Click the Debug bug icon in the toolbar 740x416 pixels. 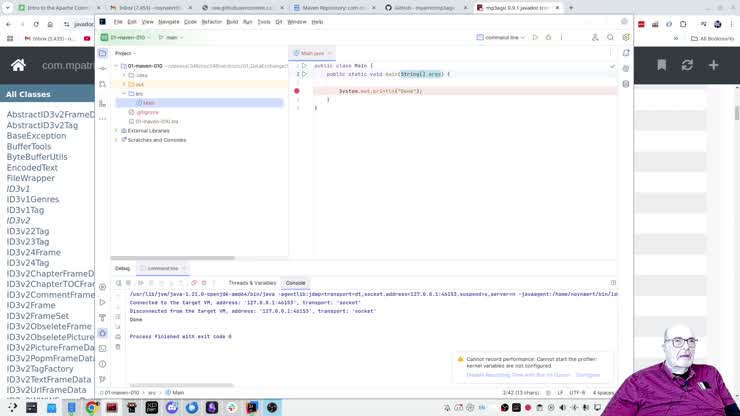[x=547, y=37]
